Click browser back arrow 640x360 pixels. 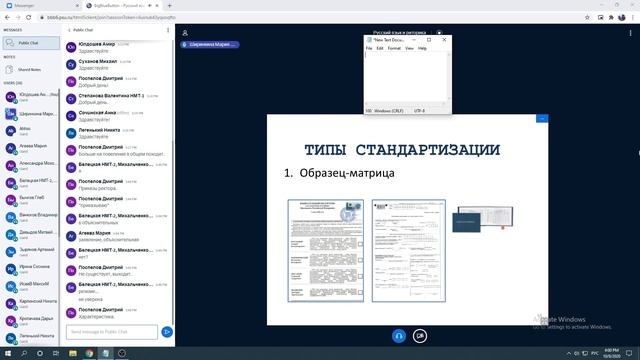click(x=7, y=18)
